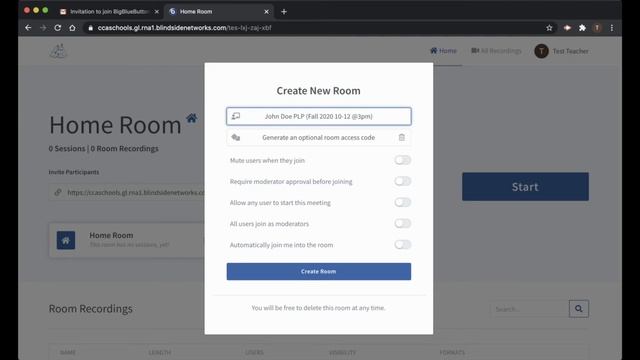The height and width of the screenshot is (360, 640).
Task: Generate an optional room access code
Action: click(318, 138)
